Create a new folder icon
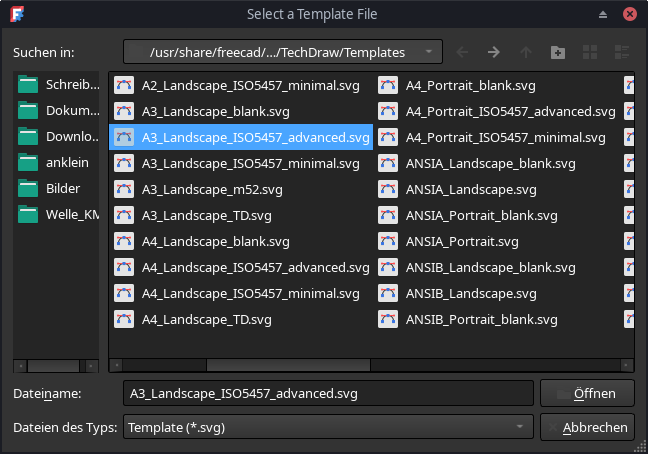Image resolution: width=648 pixels, height=454 pixels. (x=558, y=52)
